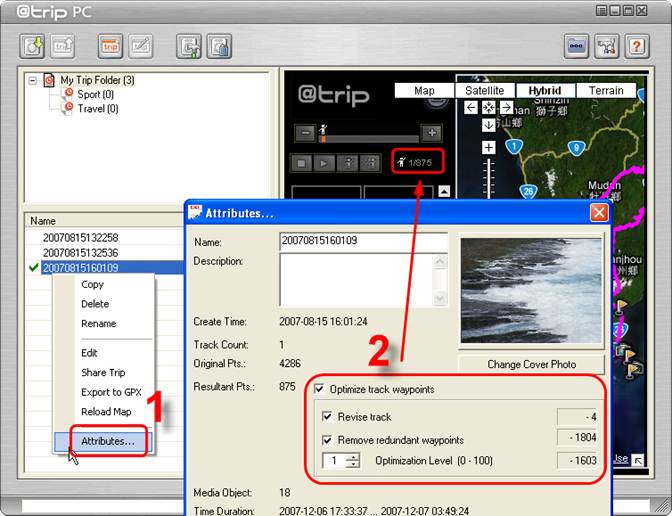Click the Sport folder icon in tree

click(x=68, y=94)
